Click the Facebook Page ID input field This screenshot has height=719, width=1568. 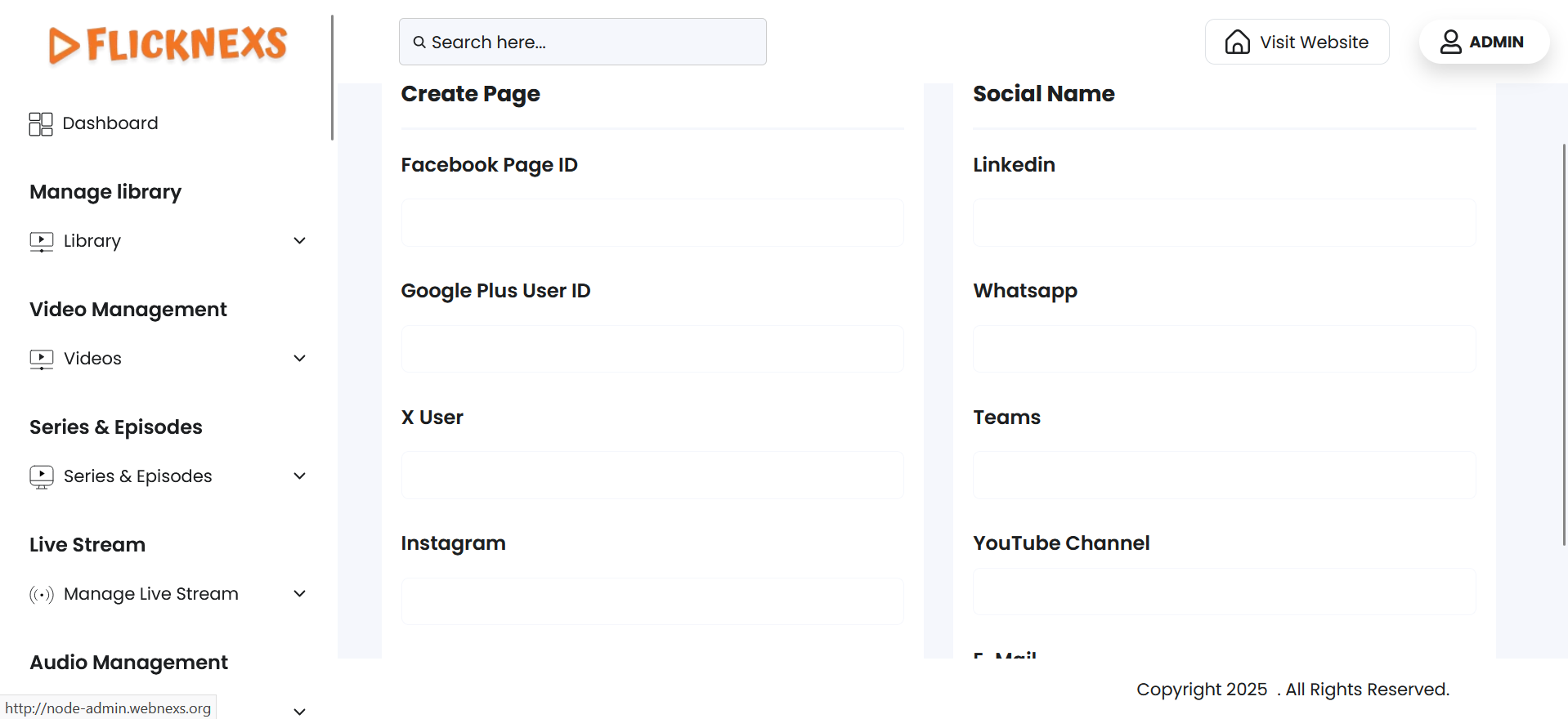[652, 223]
